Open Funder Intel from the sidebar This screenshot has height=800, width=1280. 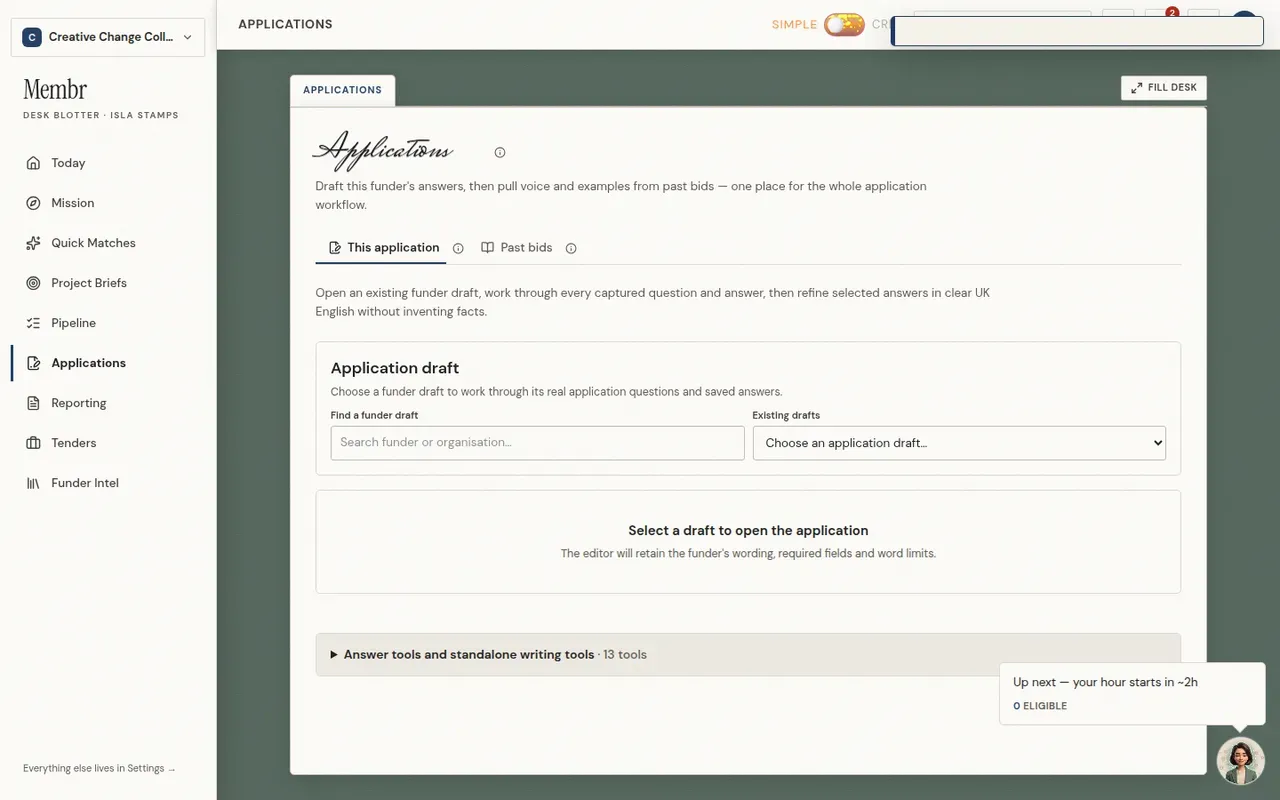tap(108, 483)
